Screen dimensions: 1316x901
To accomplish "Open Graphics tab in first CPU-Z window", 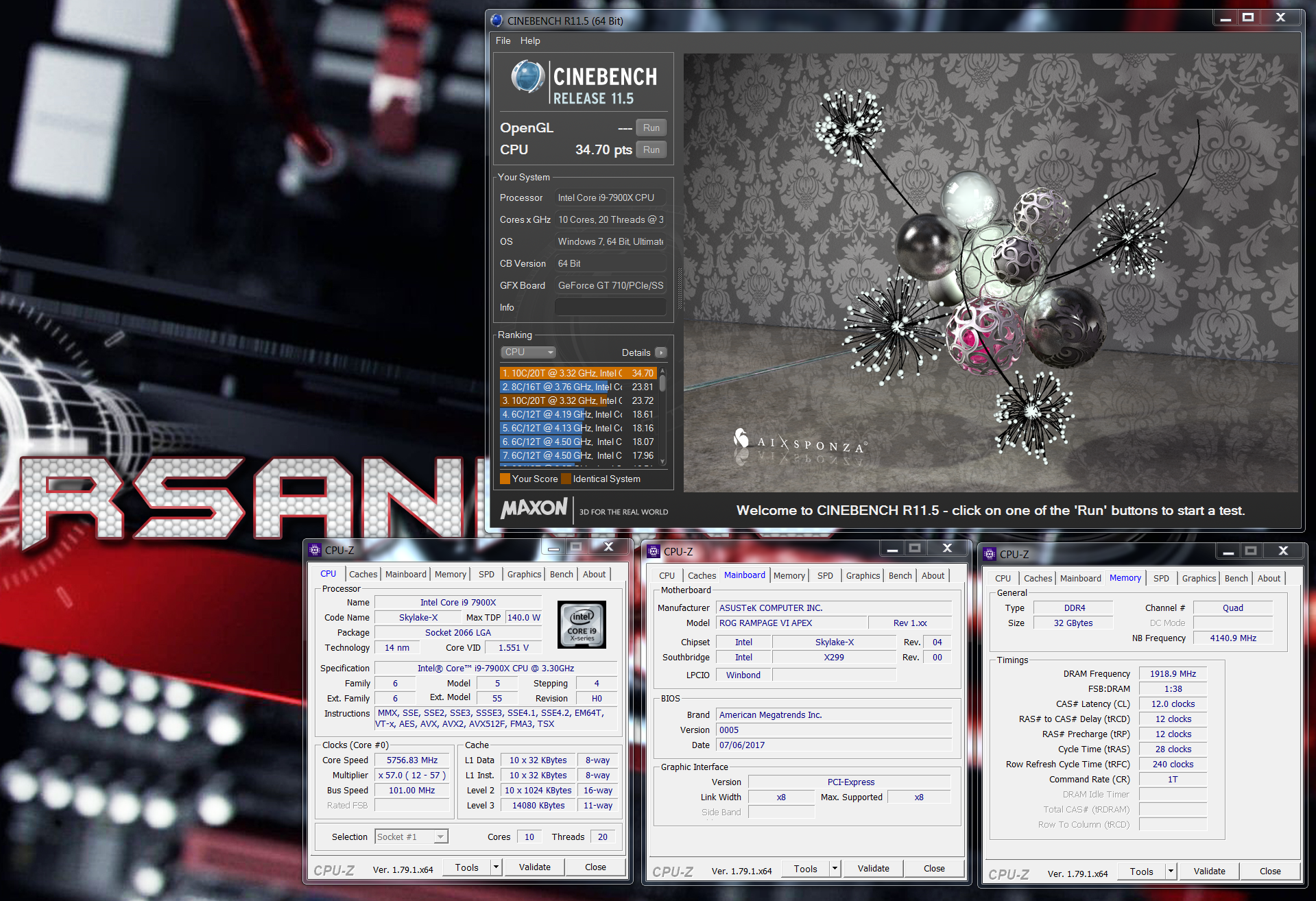I will point(524,574).
